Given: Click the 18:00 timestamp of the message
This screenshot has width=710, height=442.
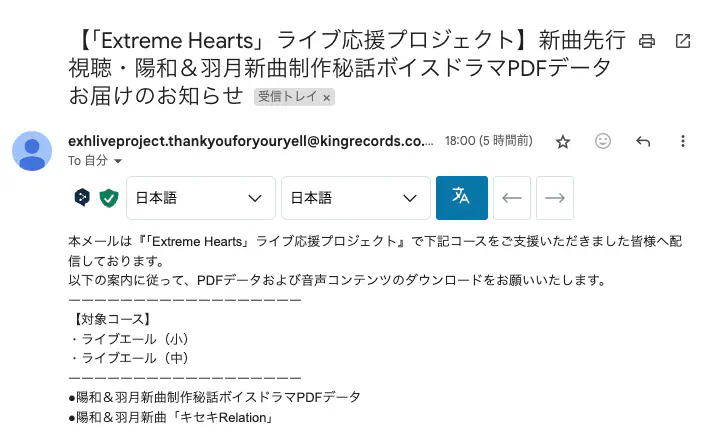Looking at the screenshot, I should pos(488,141).
